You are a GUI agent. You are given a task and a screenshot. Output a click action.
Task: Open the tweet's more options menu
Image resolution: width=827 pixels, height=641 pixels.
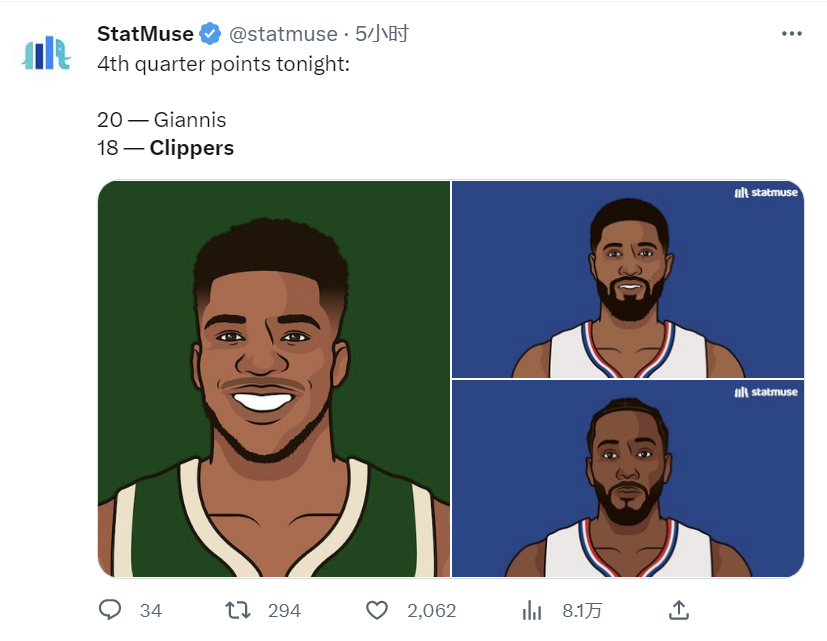point(791,33)
